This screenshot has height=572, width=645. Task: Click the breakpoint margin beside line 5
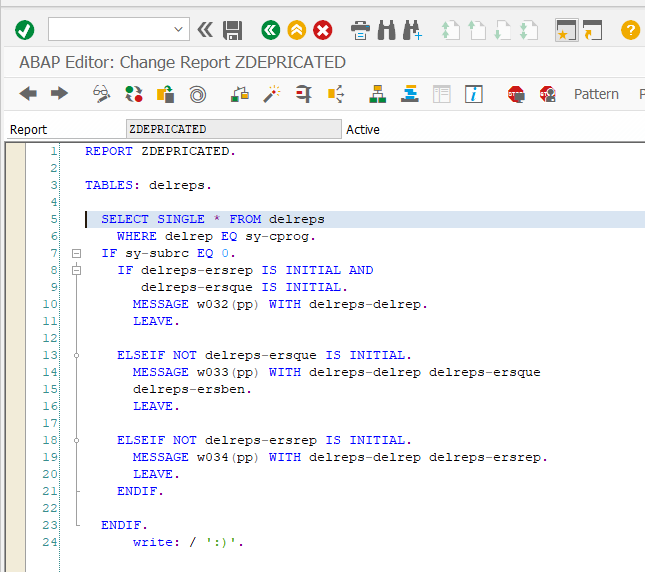(15, 219)
